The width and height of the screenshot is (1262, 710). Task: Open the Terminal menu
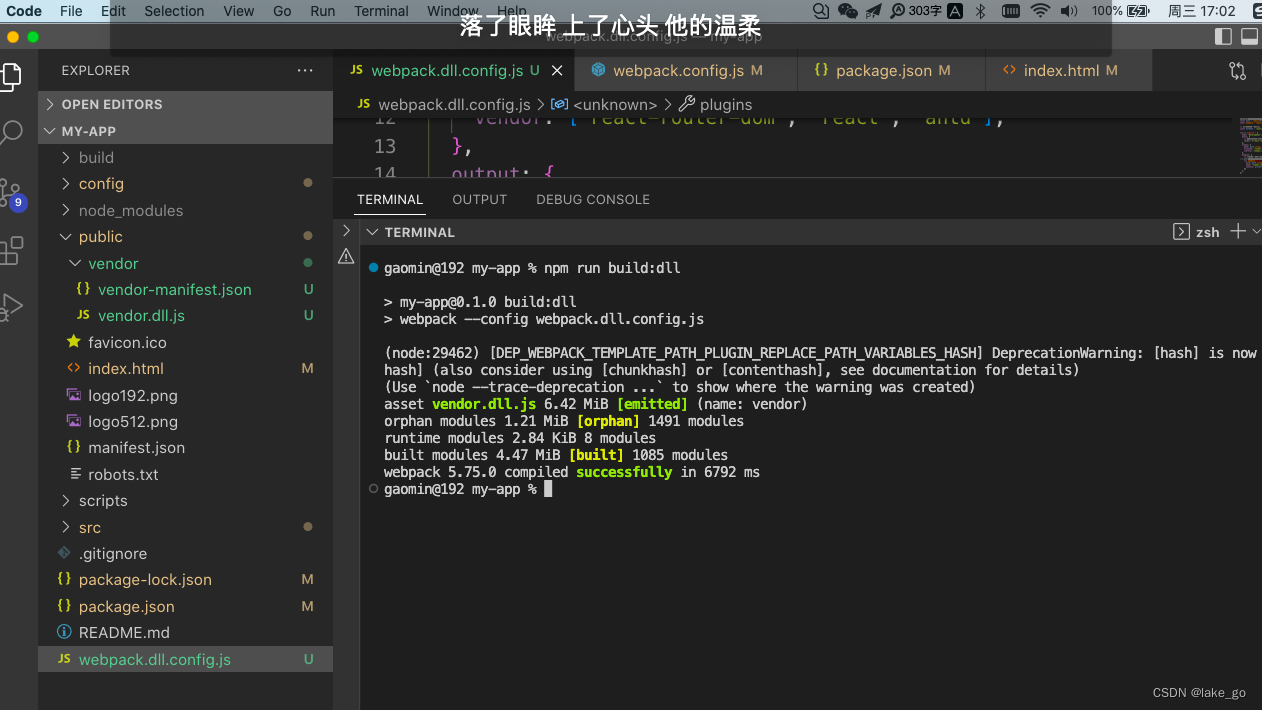(x=381, y=11)
